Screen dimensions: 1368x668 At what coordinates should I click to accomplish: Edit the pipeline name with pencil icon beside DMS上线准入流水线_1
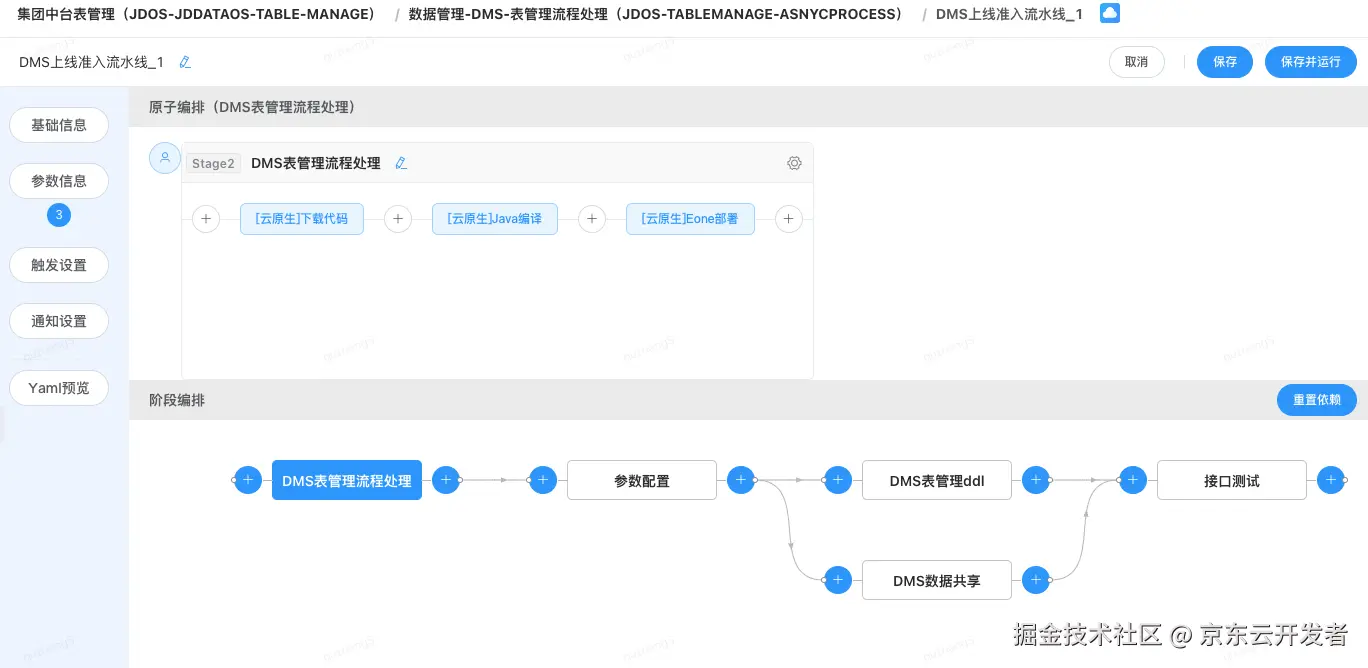click(x=185, y=62)
